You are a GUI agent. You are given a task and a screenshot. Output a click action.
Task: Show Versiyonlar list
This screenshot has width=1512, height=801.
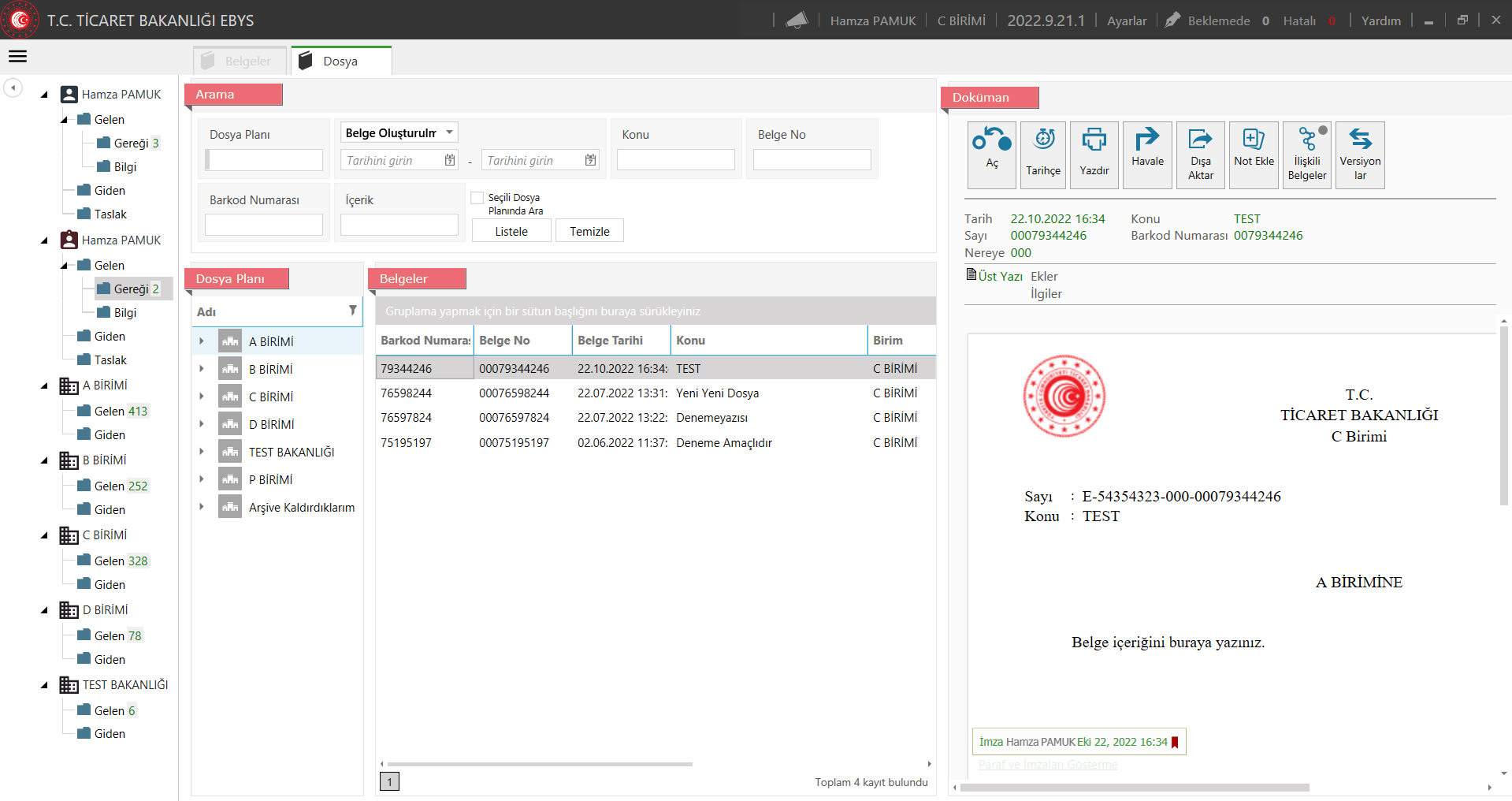tap(1360, 155)
